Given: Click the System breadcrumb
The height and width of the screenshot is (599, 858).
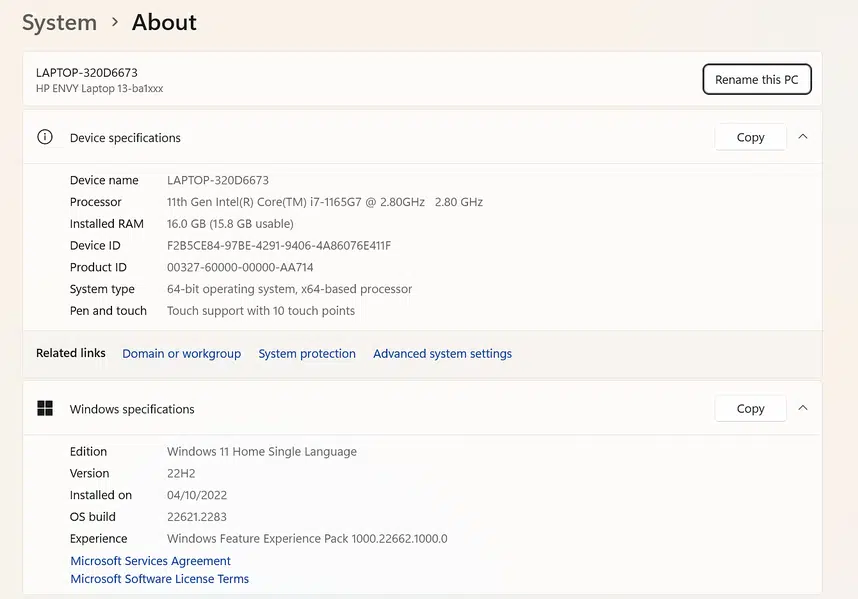Looking at the screenshot, I should click(59, 22).
